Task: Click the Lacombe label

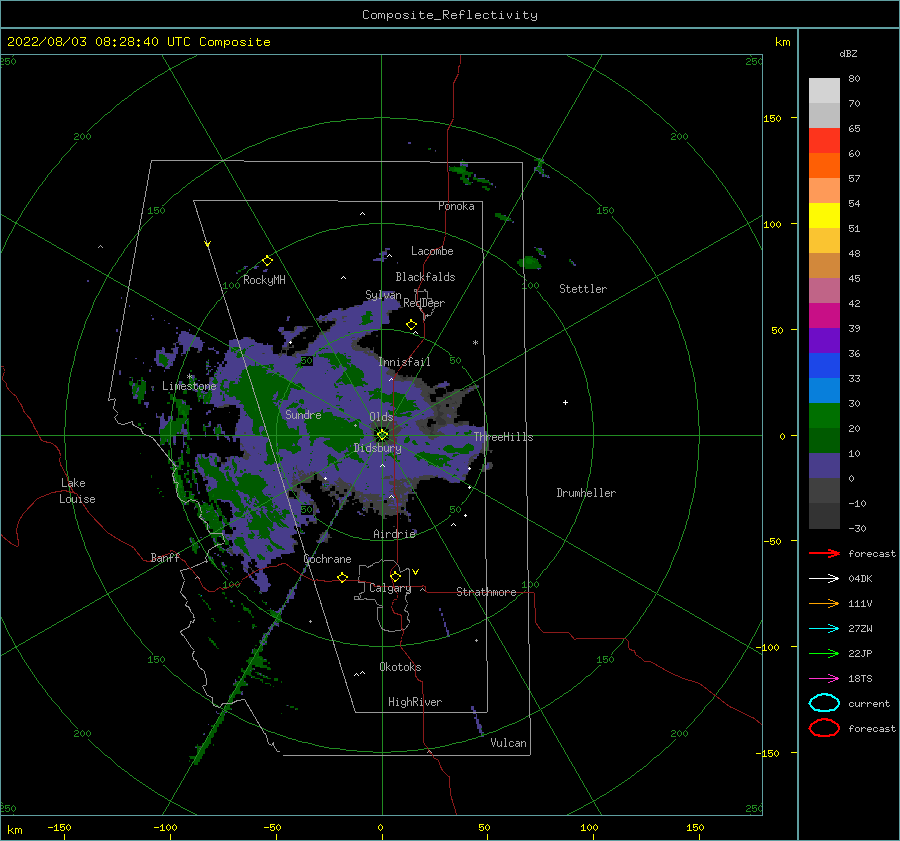Action: coord(432,251)
